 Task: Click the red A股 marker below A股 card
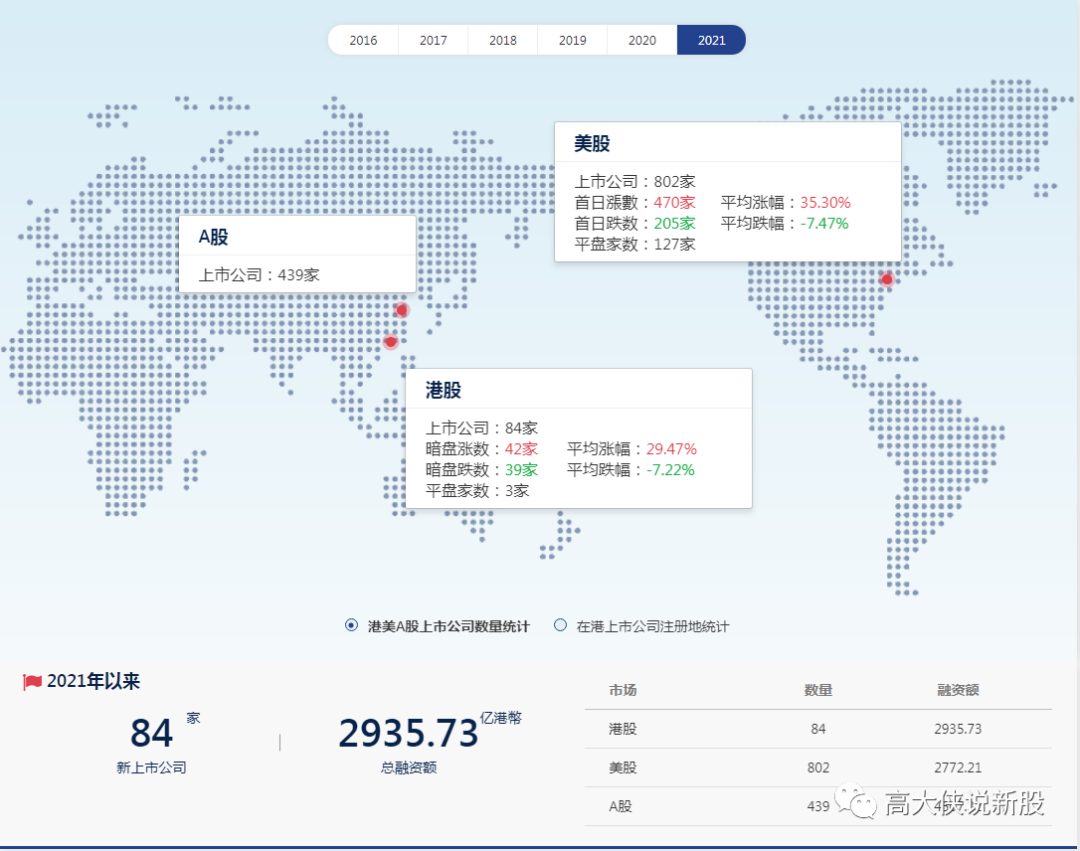pos(402,310)
